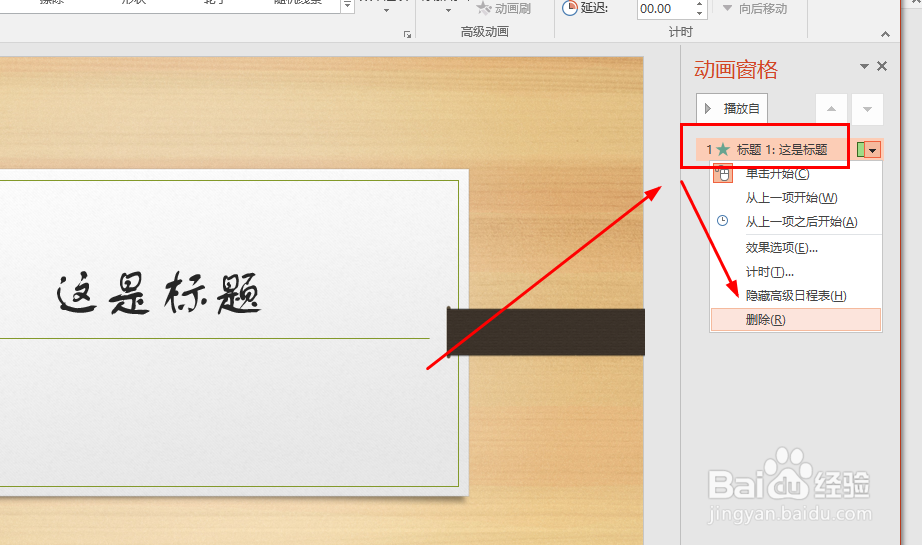Click the green timing bar of the animation
The height and width of the screenshot is (545, 922).
861,150
